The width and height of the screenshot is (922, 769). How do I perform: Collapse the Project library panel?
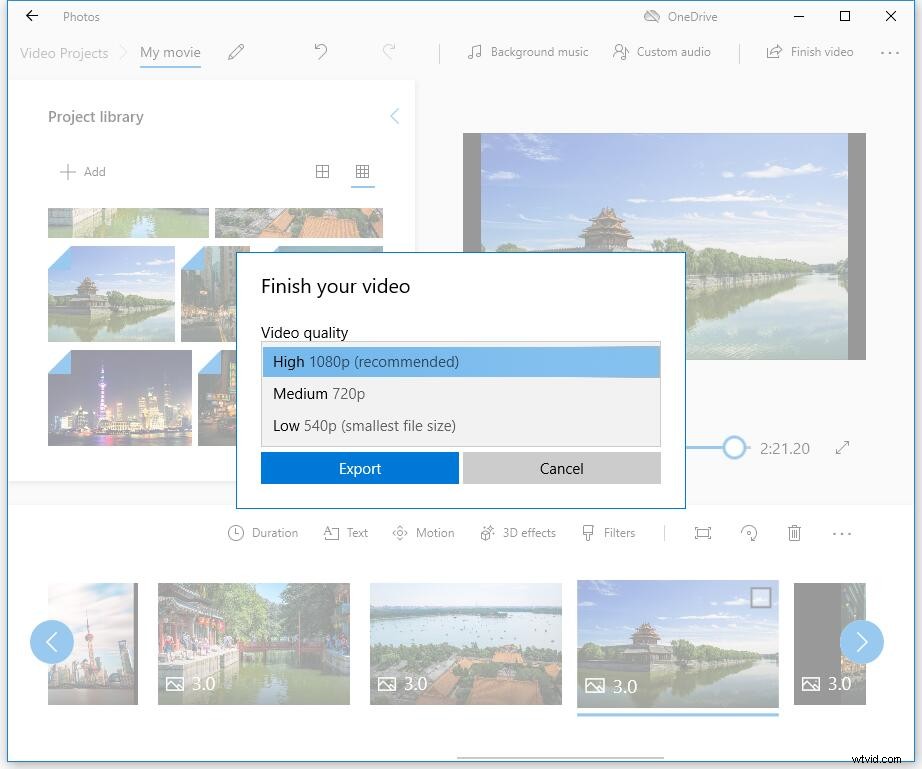pos(394,116)
